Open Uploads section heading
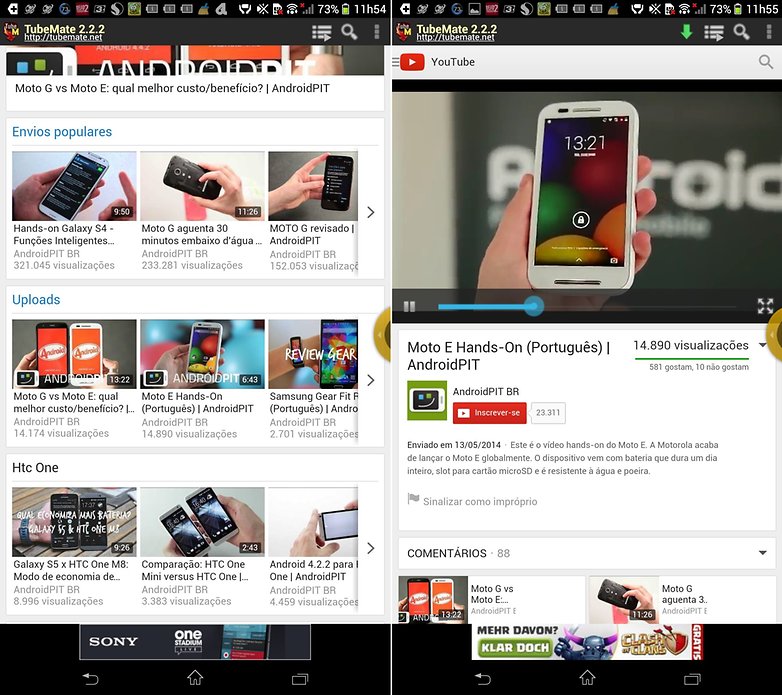Viewport: 782px width, 695px height. [x=36, y=300]
